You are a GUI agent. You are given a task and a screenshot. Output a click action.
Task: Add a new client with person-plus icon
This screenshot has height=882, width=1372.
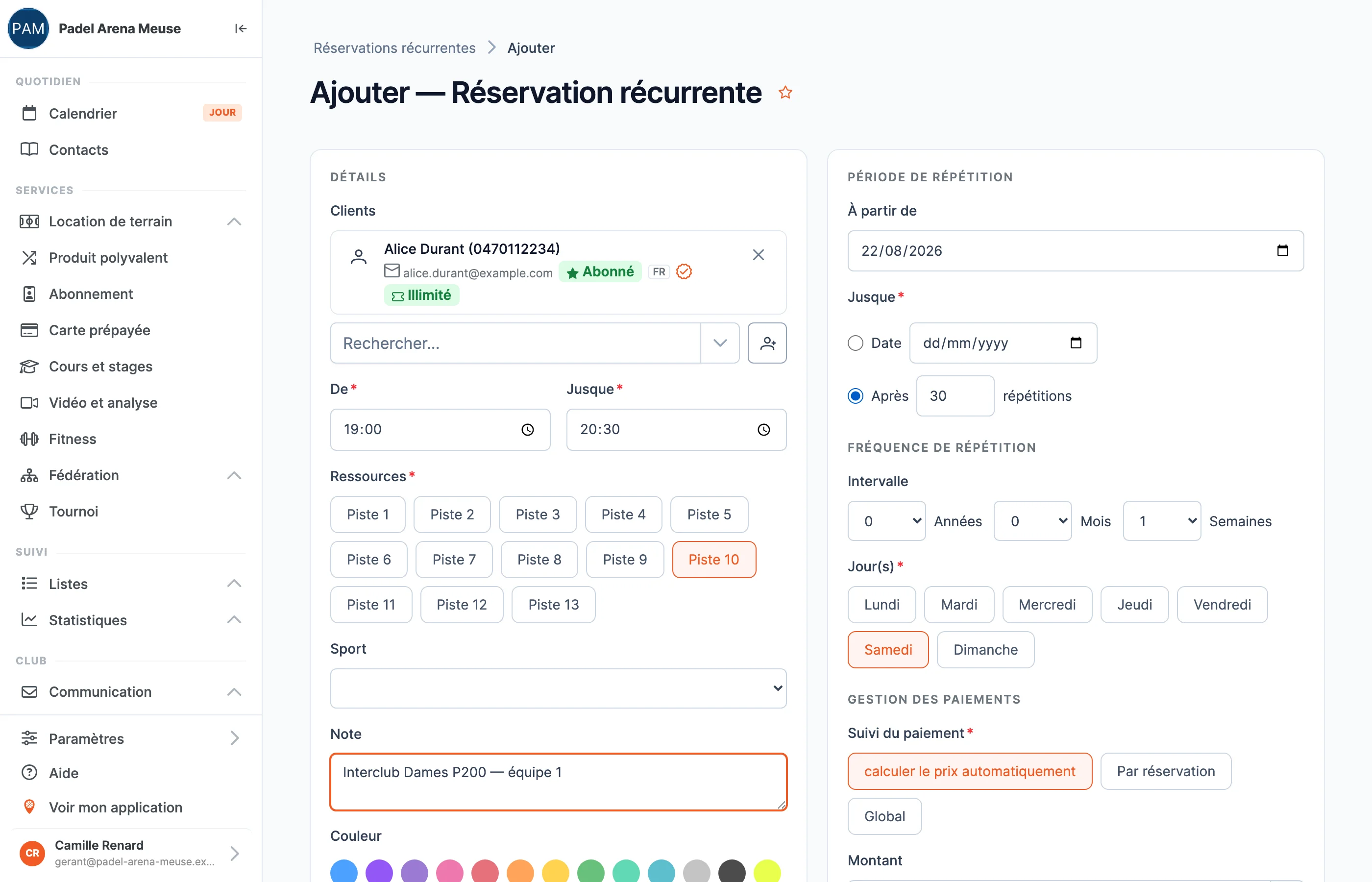pos(767,343)
